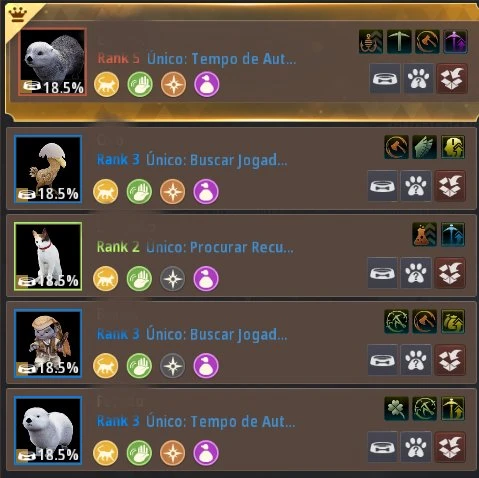Toggle the orange compass circle on the Rank 5 pet

click(x=173, y=84)
